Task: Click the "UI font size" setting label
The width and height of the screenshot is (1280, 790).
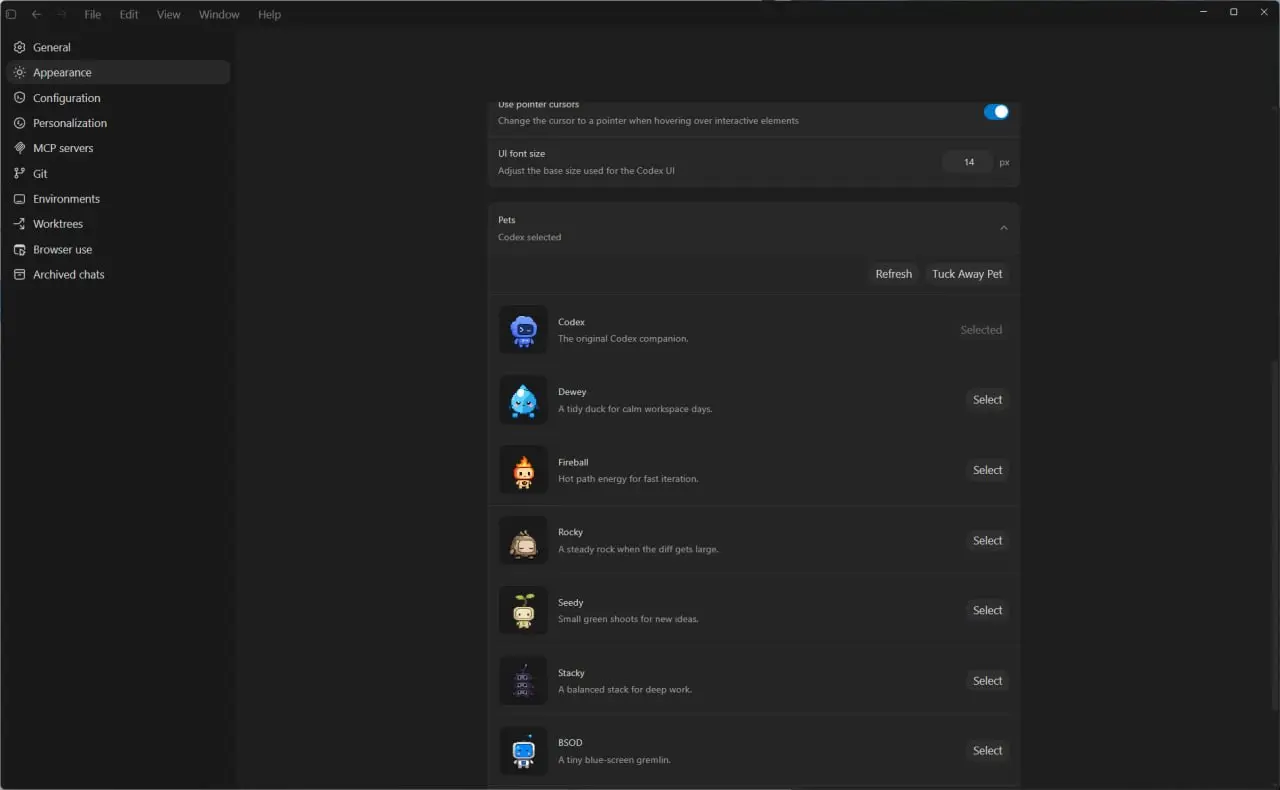Action: pos(522,154)
